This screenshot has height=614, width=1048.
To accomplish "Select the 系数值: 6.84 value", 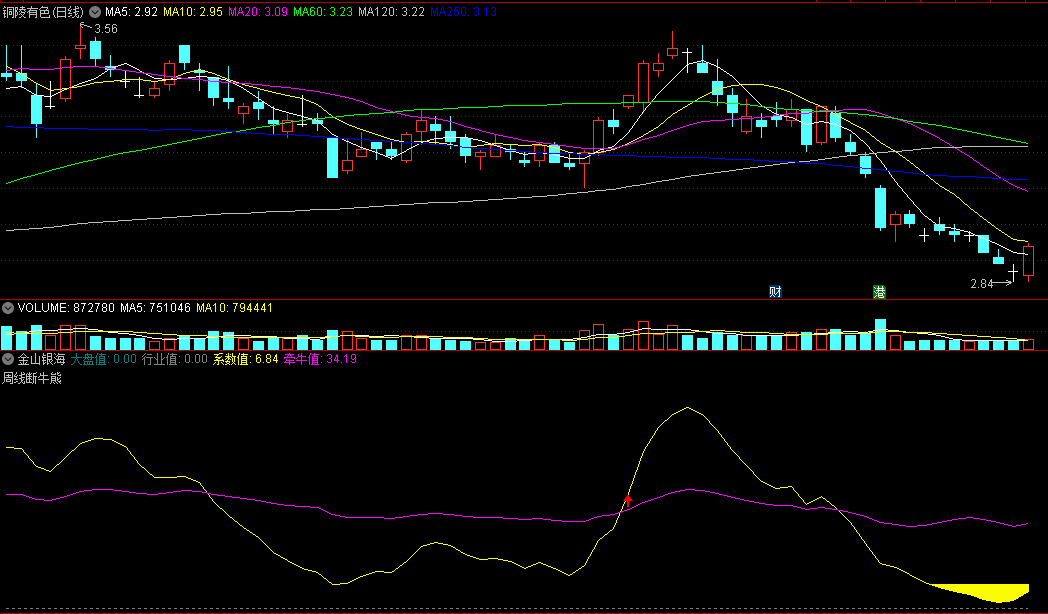I will pos(245,359).
